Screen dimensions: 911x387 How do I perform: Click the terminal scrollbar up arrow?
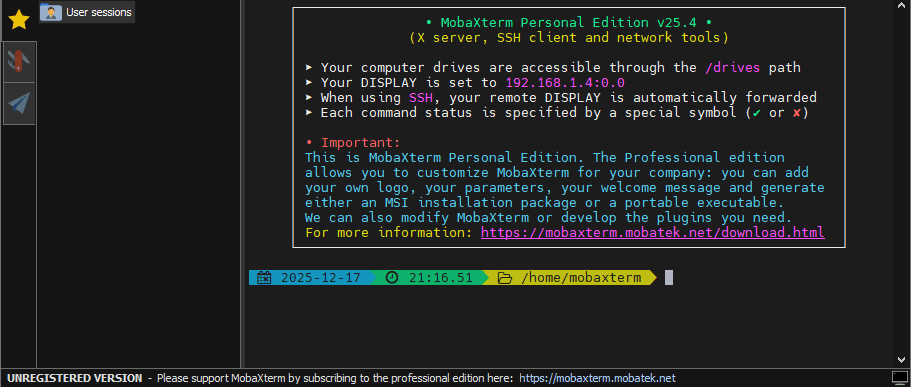[902, 5]
